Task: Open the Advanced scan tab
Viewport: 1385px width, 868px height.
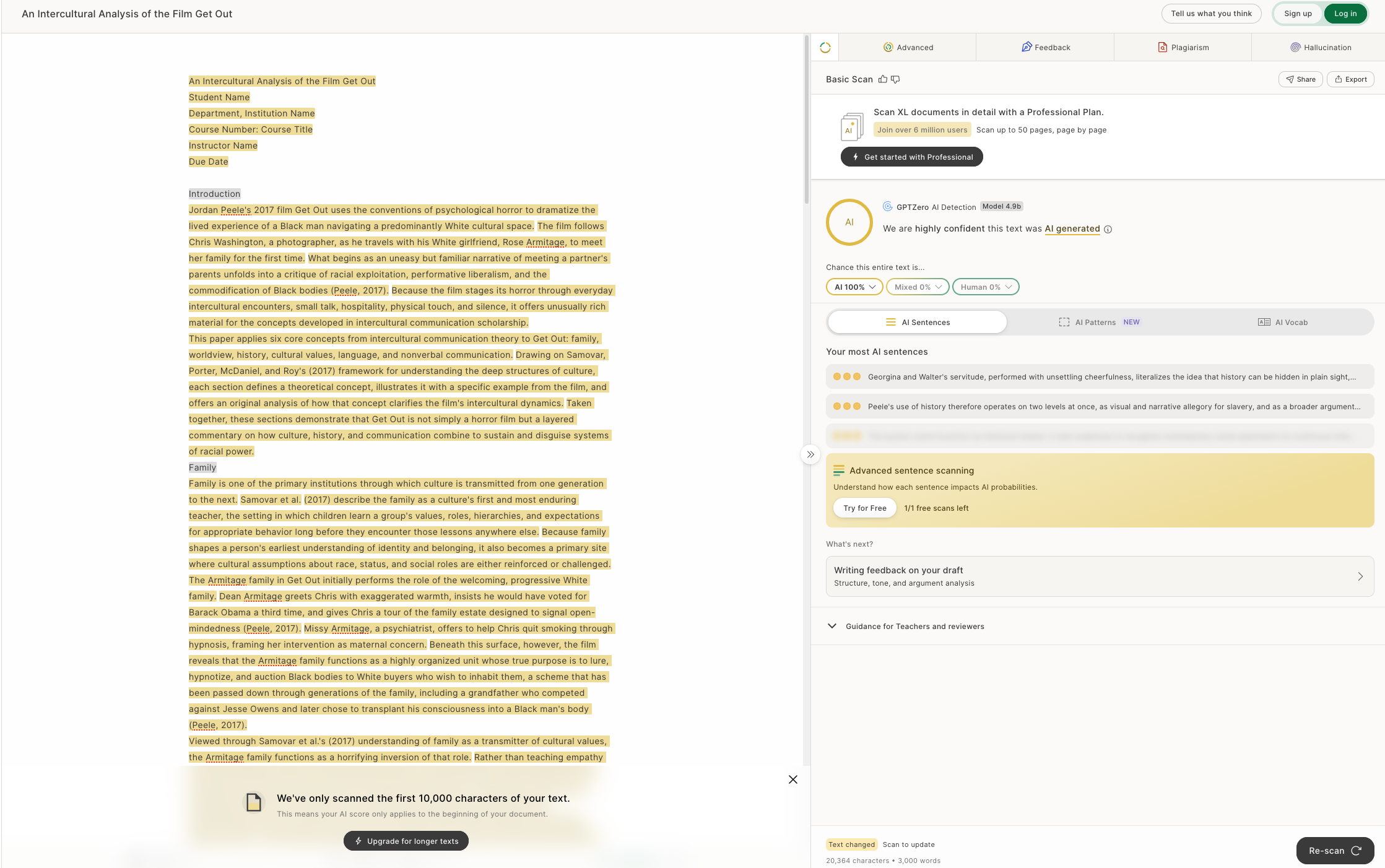Action: pos(908,48)
